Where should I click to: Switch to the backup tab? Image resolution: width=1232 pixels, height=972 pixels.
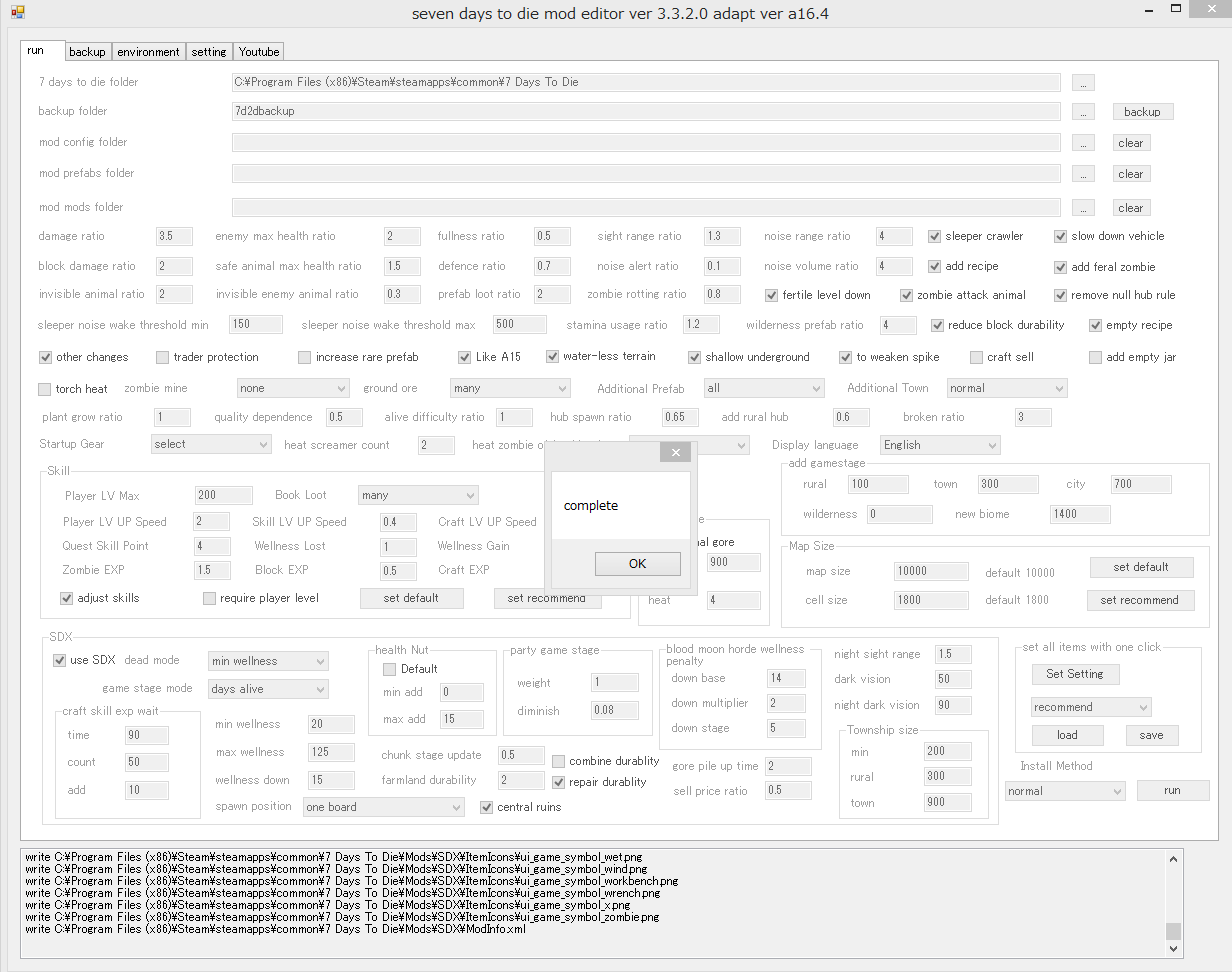tap(88, 52)
